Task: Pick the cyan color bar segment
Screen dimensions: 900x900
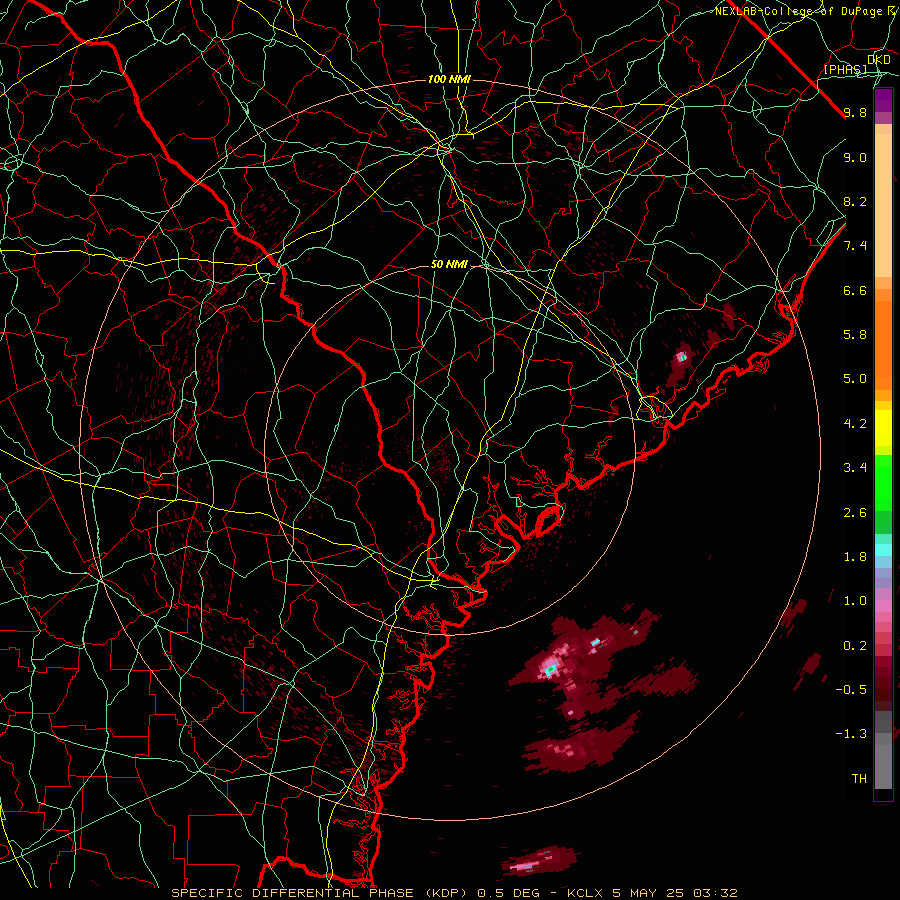Action: pos(883,550)
